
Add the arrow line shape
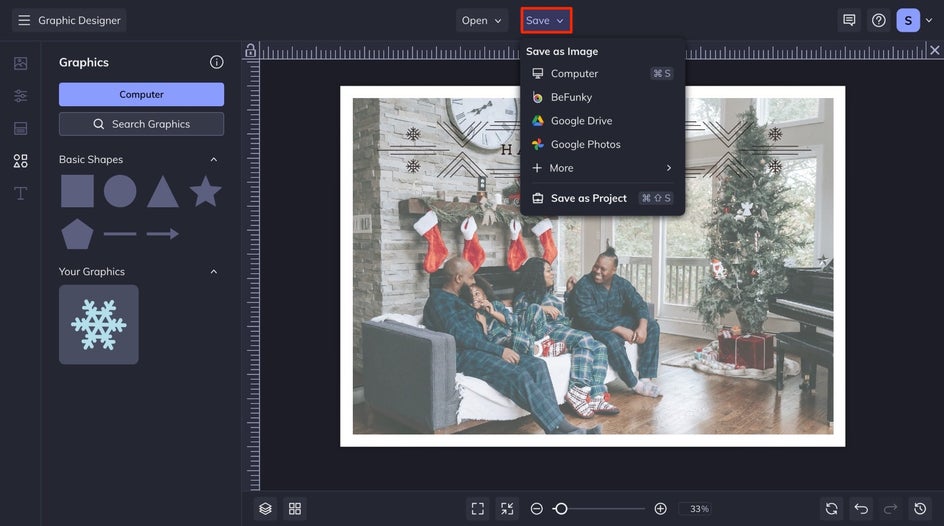point(163,234)
